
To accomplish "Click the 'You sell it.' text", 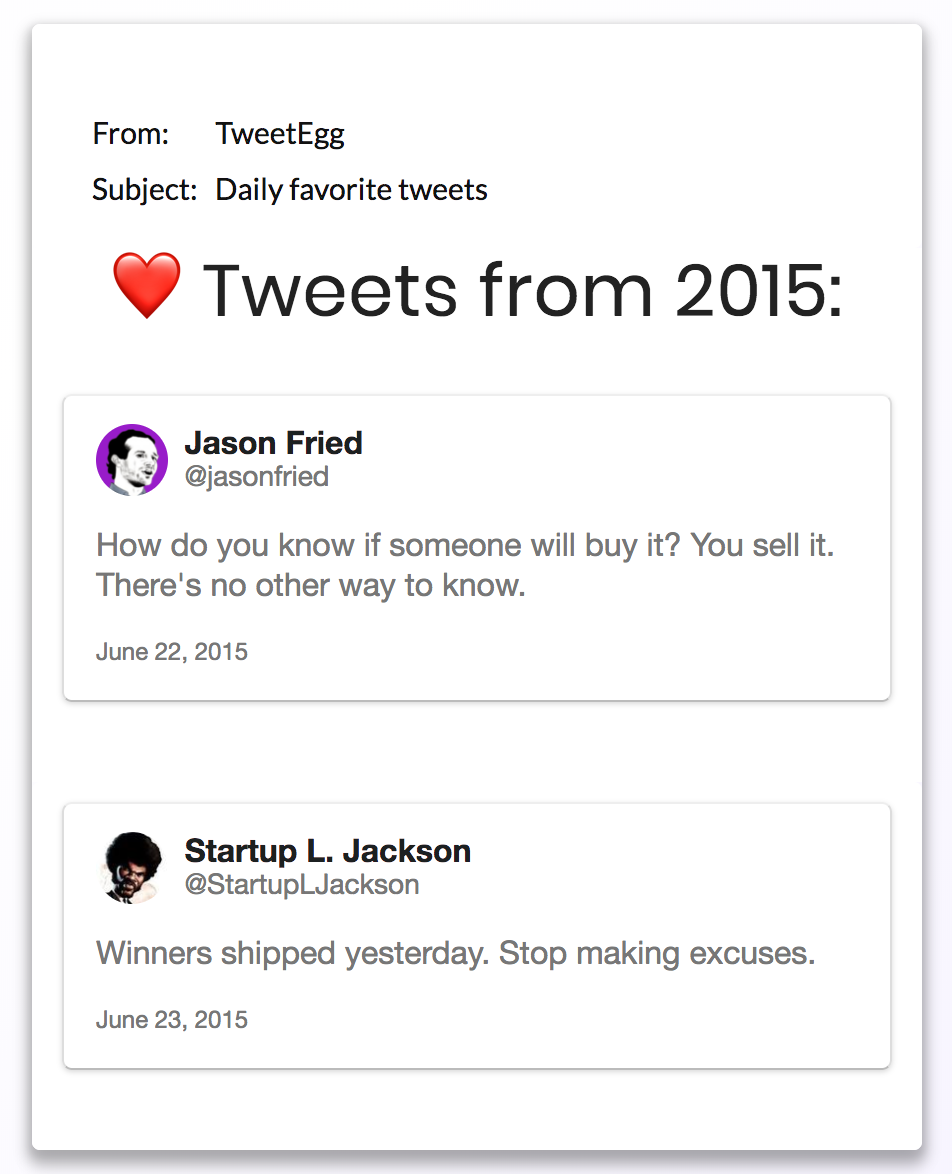I will pyautogui.click(x=762, y=545).
